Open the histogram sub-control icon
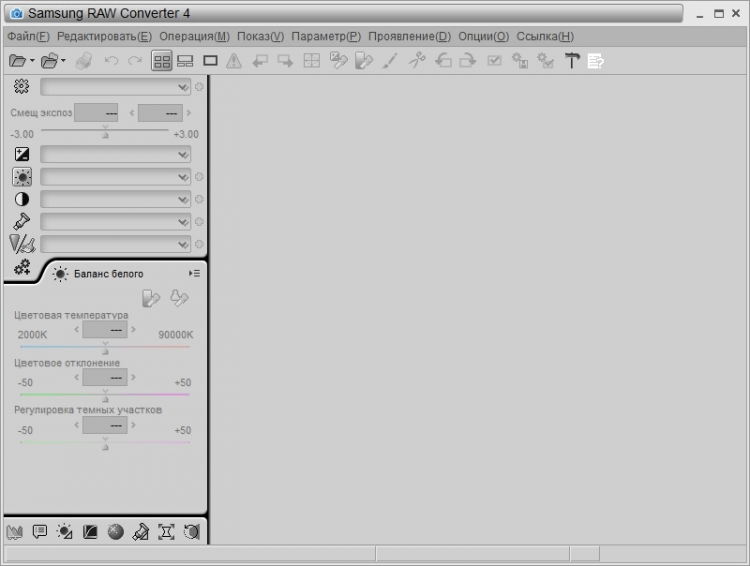Viewport: 750px width, 566px height. coord(14,532)
